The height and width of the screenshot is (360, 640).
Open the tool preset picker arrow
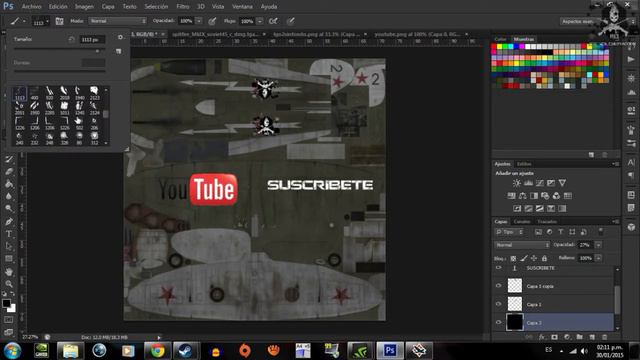(24, 21)
